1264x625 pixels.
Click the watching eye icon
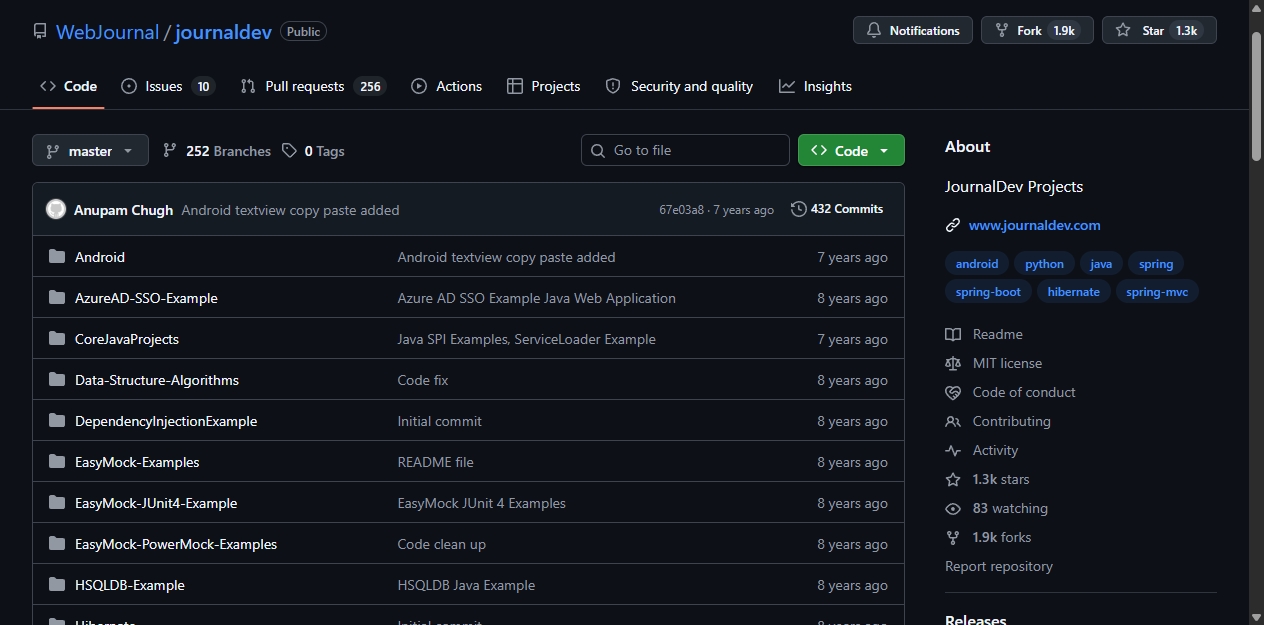pyautogui.click(x=953, y=508)
